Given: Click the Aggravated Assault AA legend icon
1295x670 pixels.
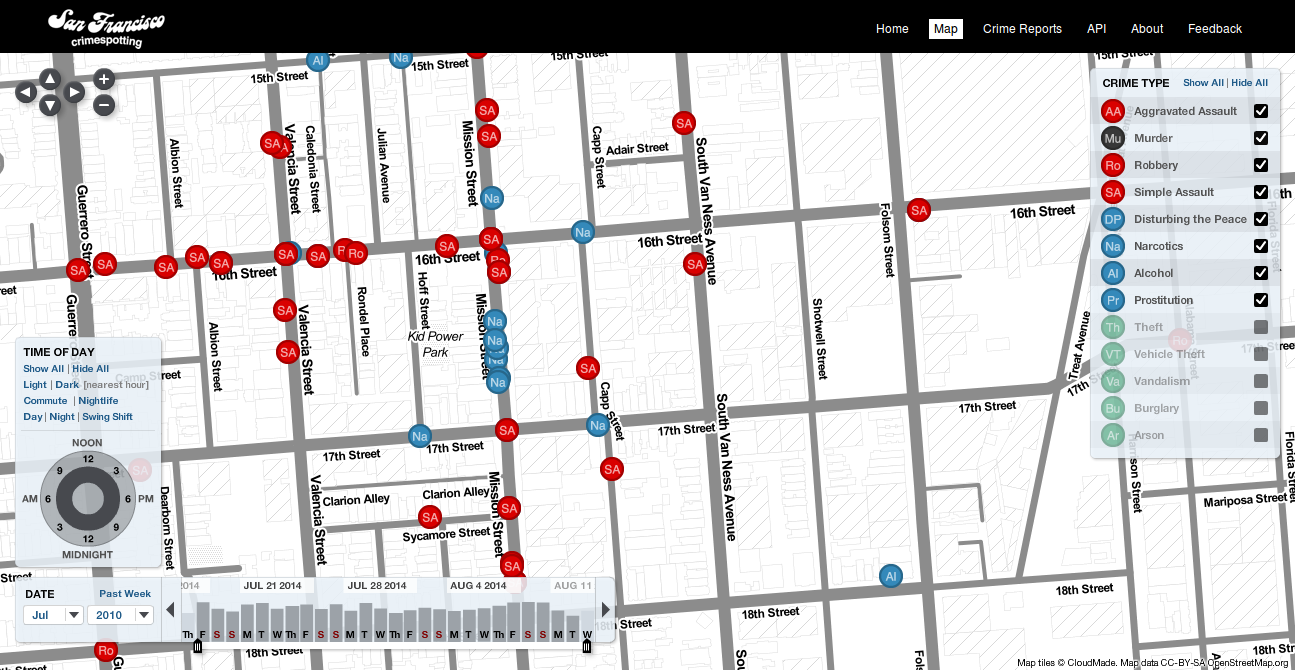Looking at the screenshot, I should [1113, 111].
